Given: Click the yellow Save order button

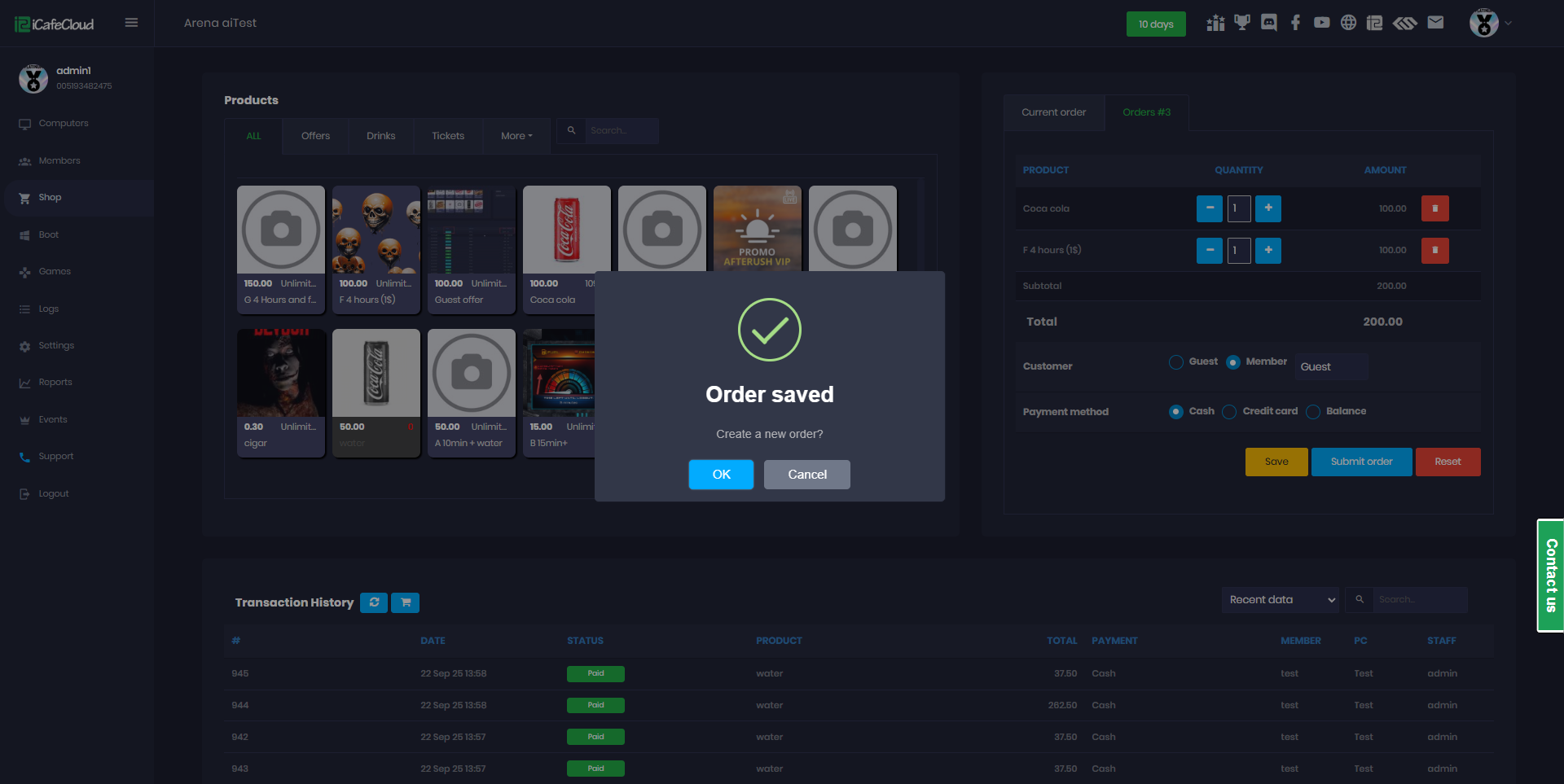Looking at the screenshot, I should coord(1276,462).
